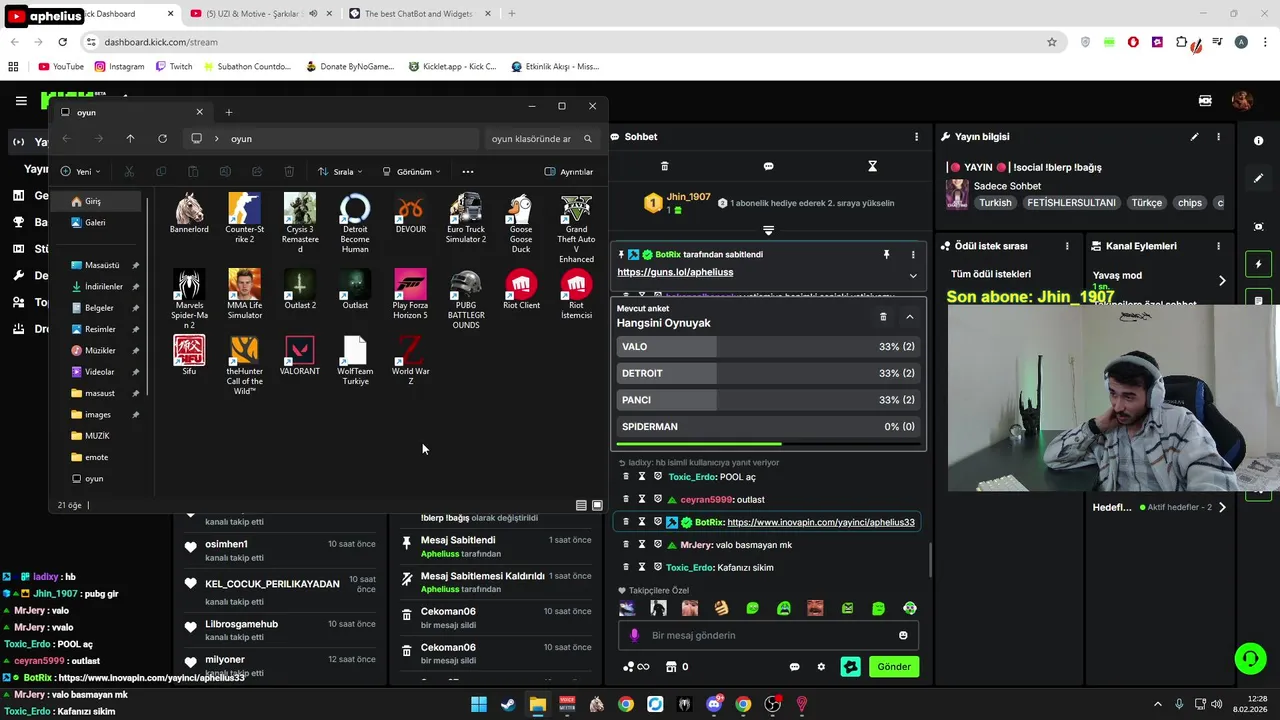
Task: Select Grand Theft Auto V Enhanced icon
Action: pyautogui.click(x=576, y=229)
